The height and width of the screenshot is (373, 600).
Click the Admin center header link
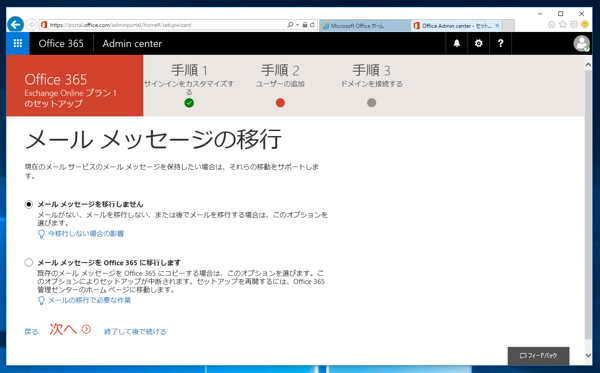click(x=132, y=44)
